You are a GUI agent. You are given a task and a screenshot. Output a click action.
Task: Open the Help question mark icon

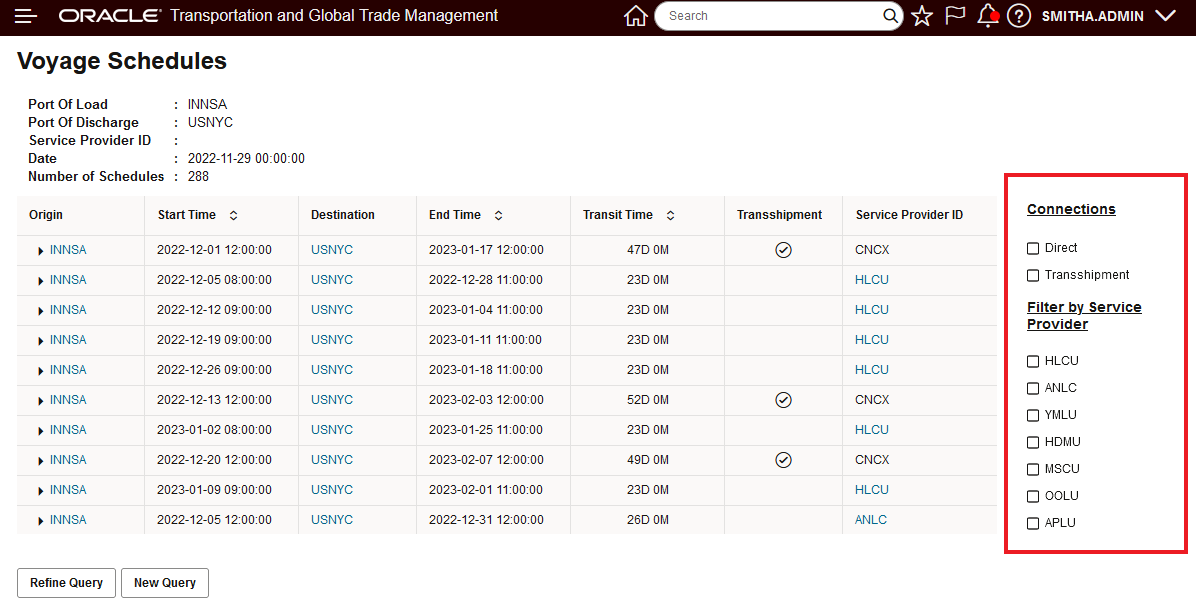click(x=1018, y=16)
